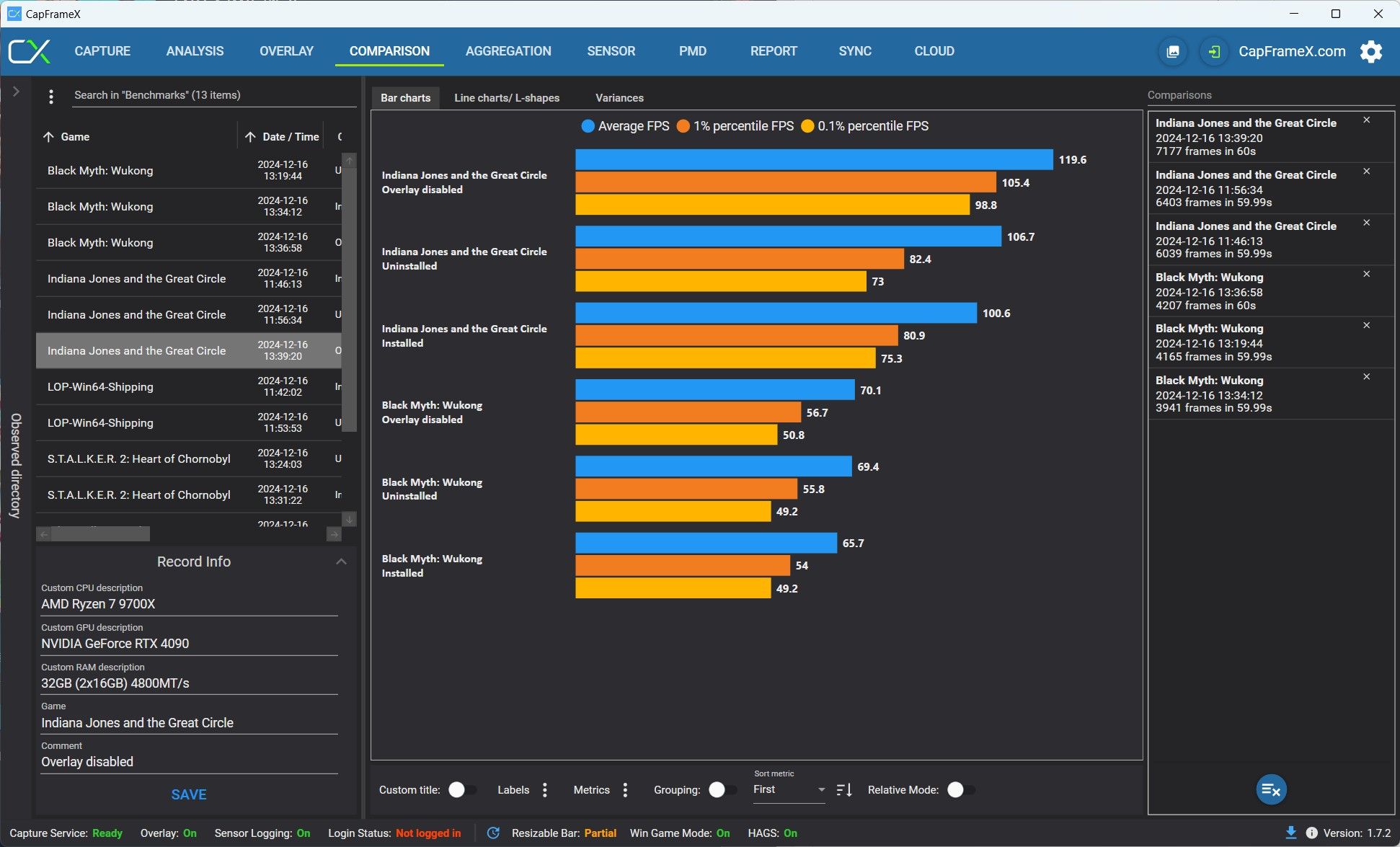Open the REPORT tab
This screenshot has width=1400, height=847.
pos(774,51)
